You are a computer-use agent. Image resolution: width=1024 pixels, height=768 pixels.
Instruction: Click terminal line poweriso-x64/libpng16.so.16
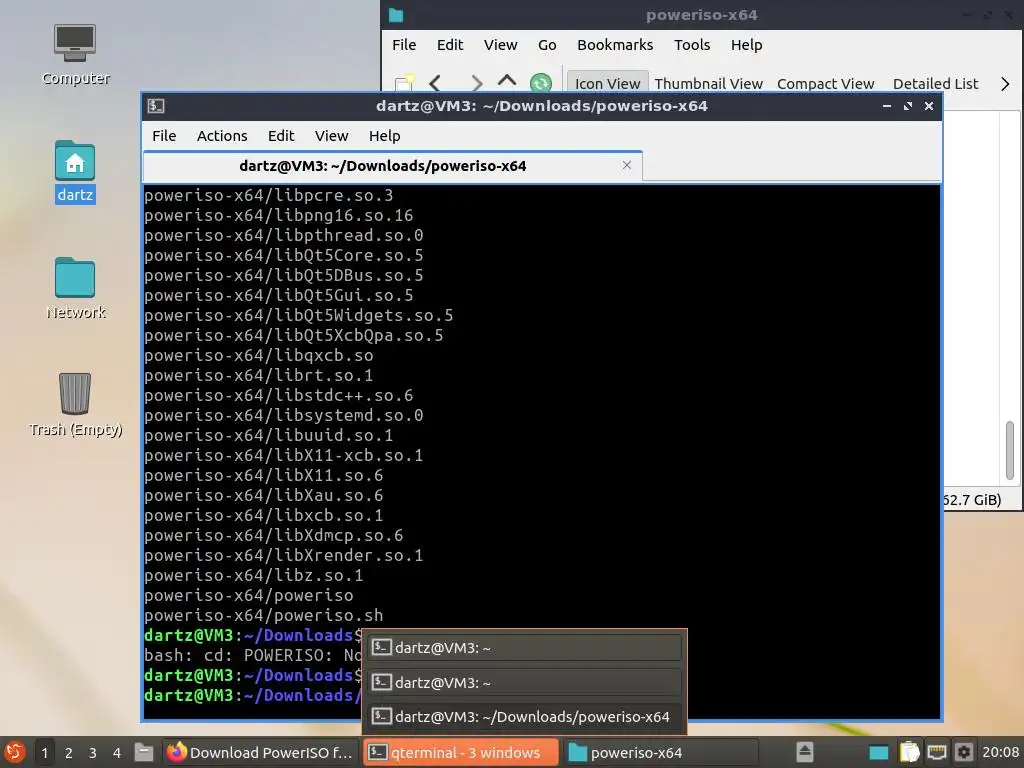(279, 216)
